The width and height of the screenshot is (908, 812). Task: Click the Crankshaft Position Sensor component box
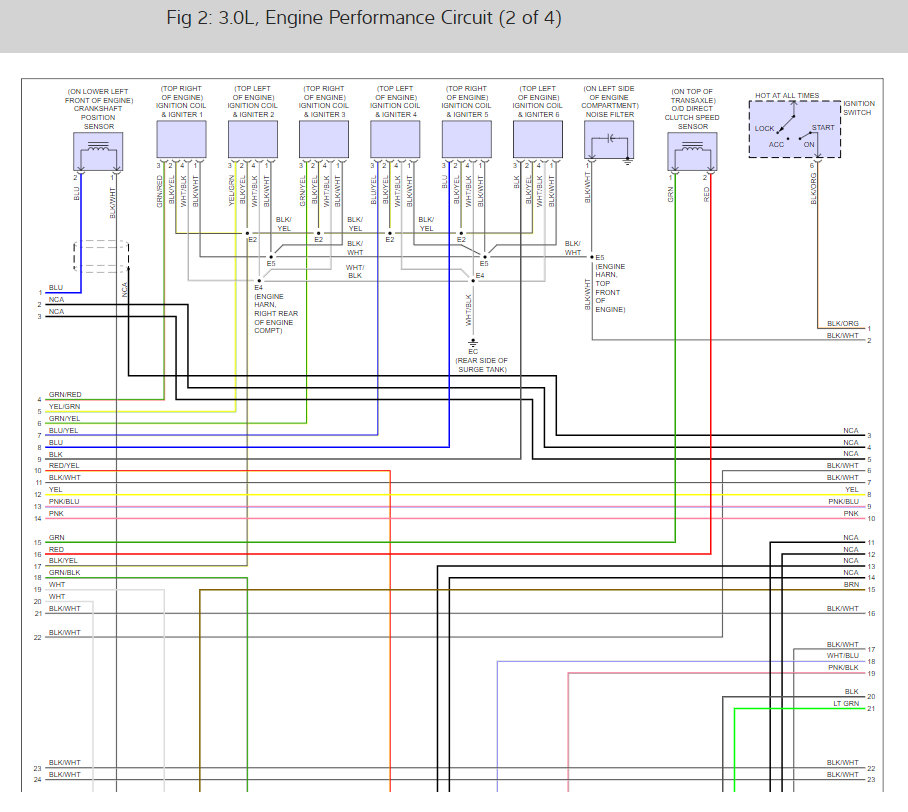coord(98,151)
